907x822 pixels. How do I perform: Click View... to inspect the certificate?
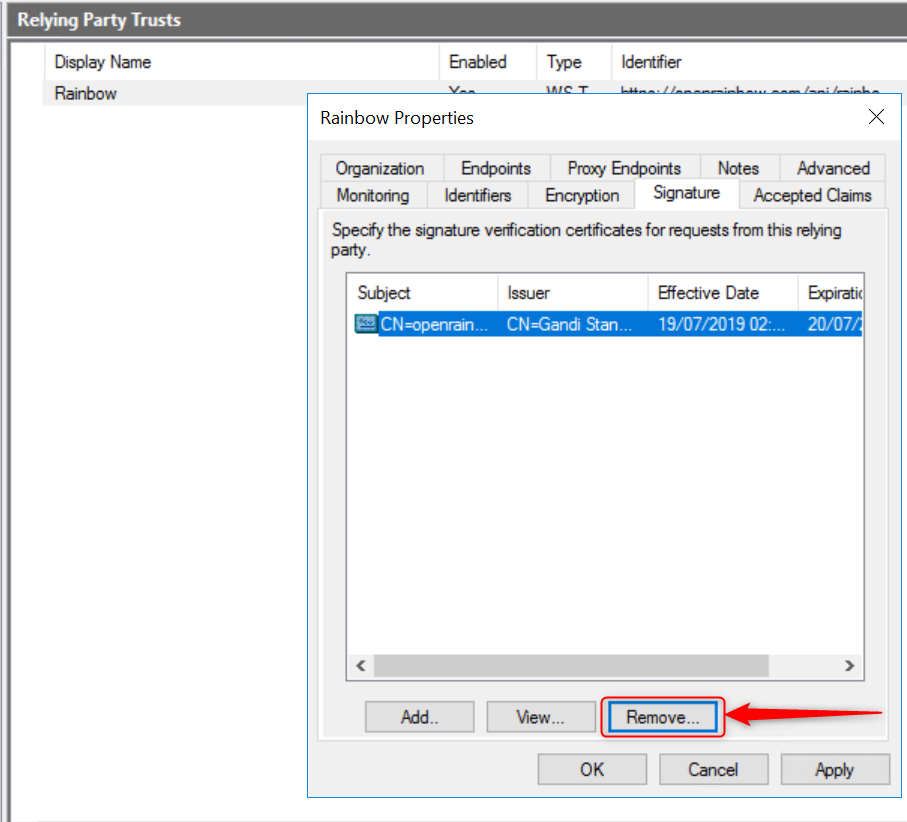pos(540,717)
